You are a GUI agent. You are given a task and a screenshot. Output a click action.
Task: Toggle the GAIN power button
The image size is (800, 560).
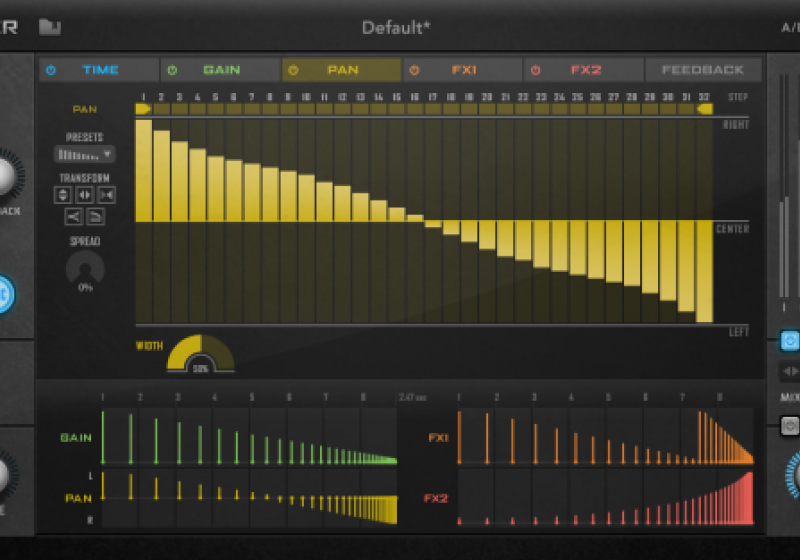pos(172,70)
